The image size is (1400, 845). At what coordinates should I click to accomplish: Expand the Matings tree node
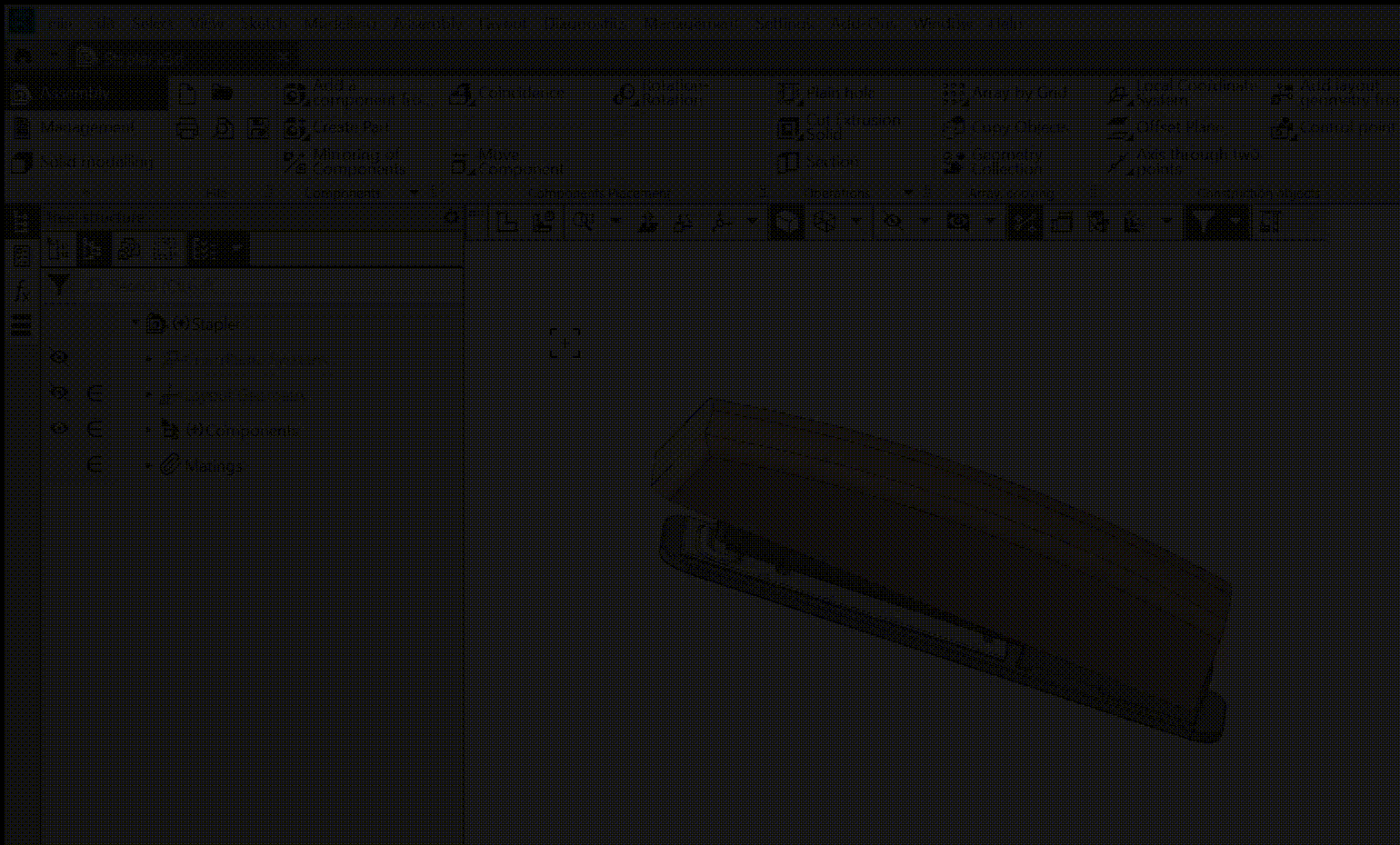[x=149, y=465]
